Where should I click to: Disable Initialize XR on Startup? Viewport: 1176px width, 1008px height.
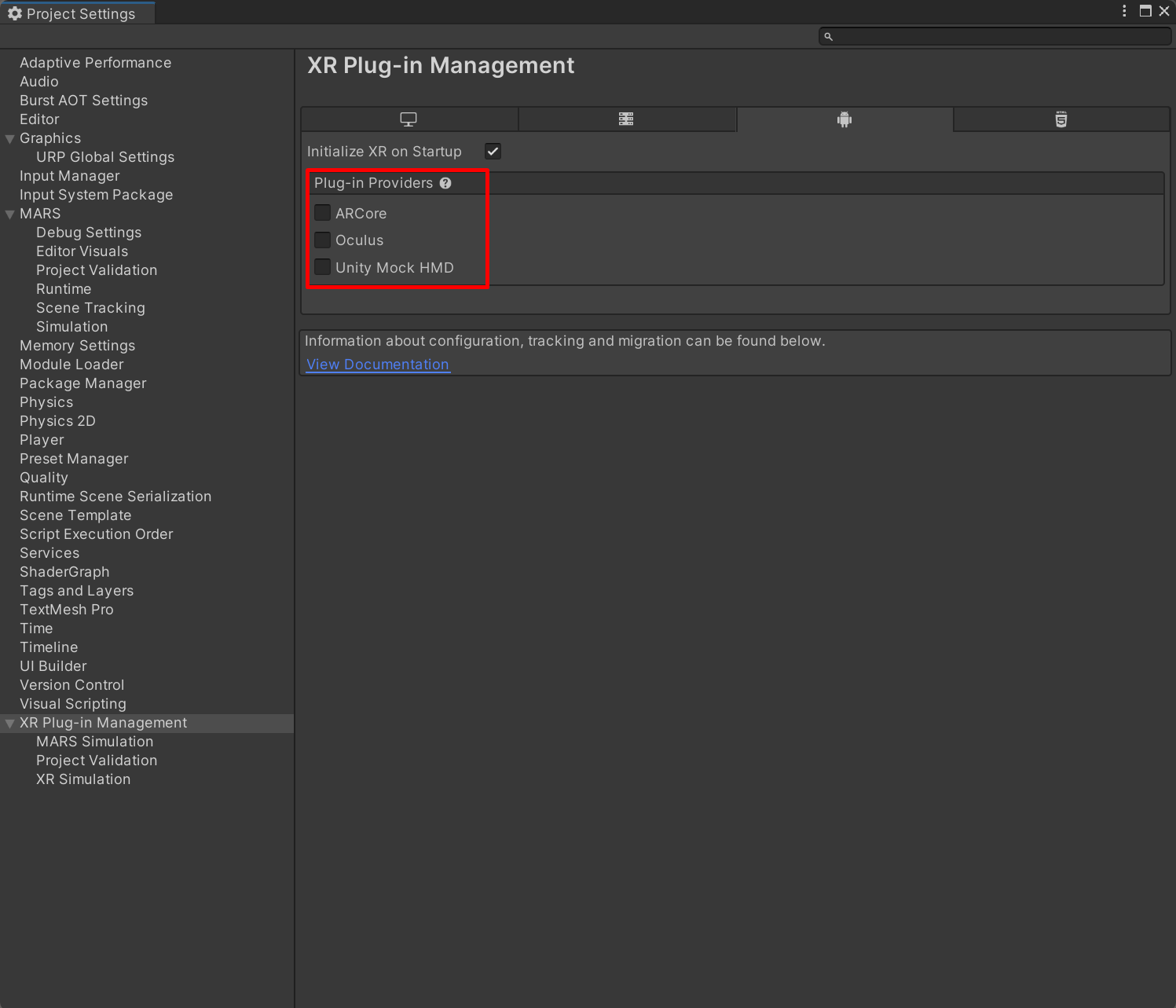(493, 152)
